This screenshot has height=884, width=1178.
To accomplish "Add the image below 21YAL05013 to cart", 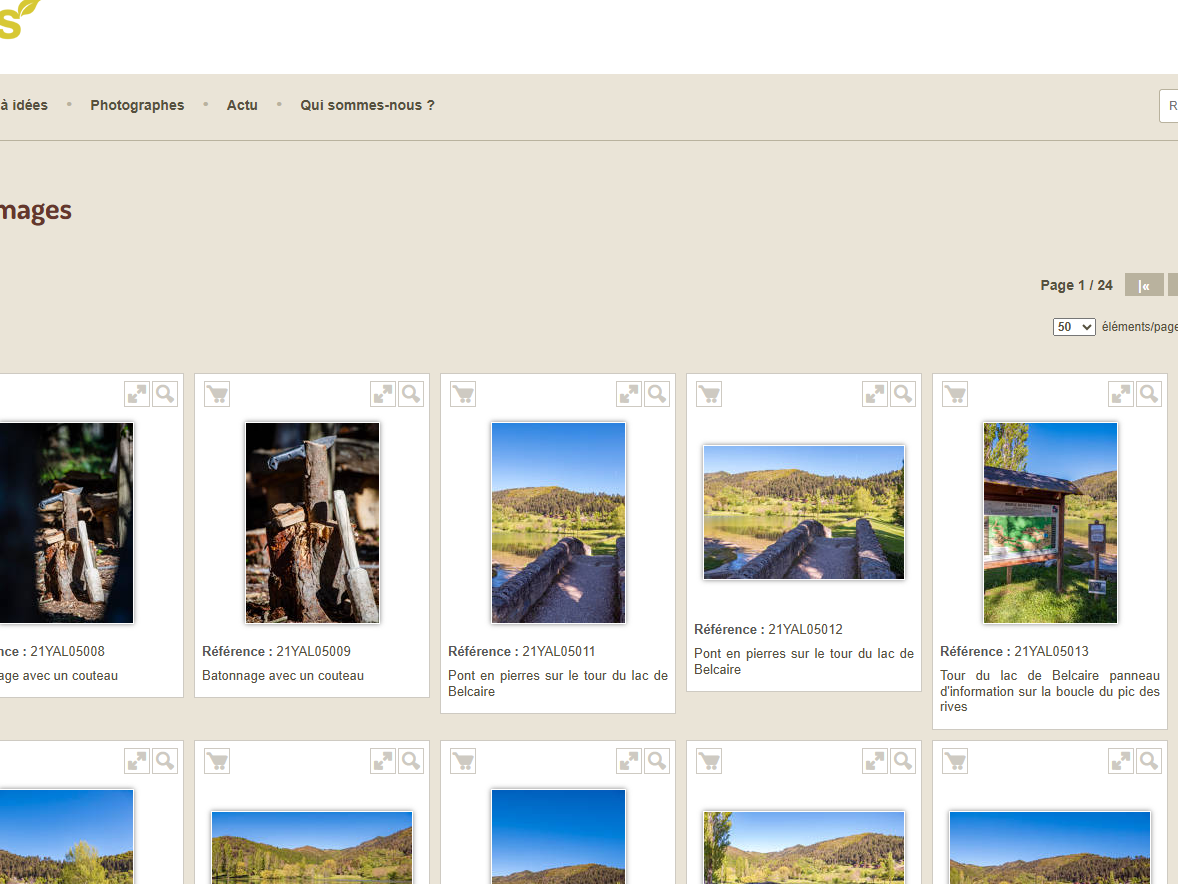I will tap(955, 761).
